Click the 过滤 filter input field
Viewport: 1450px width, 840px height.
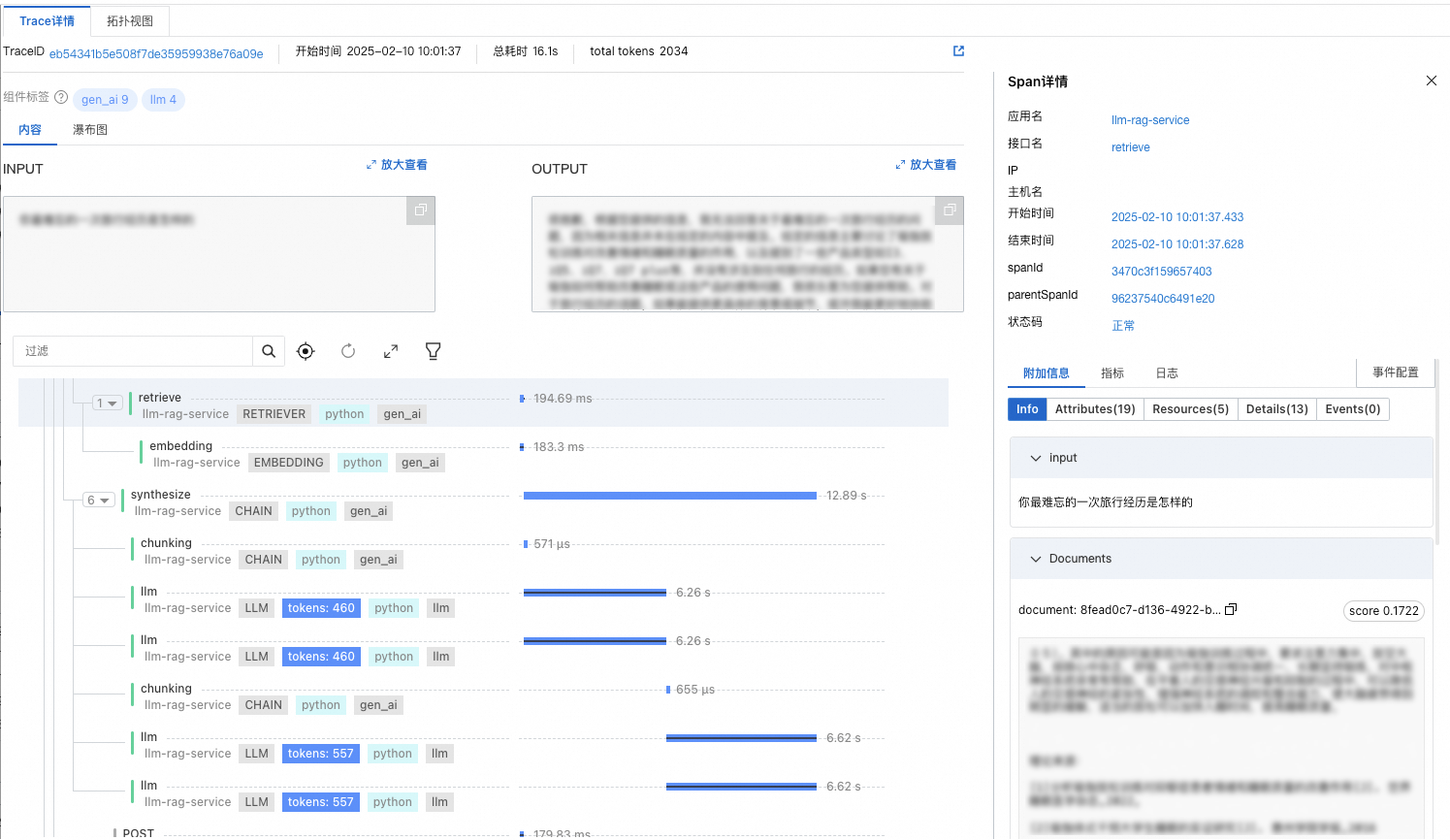[133, 351]
